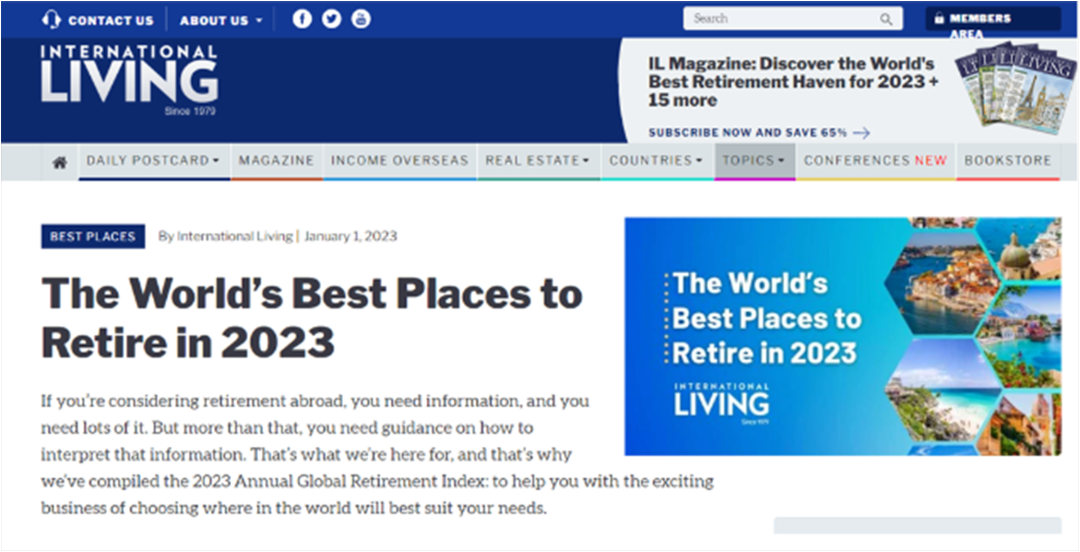Open the Daily Postcard dropdown menu
Screen dimensions: 1080x552
[153, 161]
